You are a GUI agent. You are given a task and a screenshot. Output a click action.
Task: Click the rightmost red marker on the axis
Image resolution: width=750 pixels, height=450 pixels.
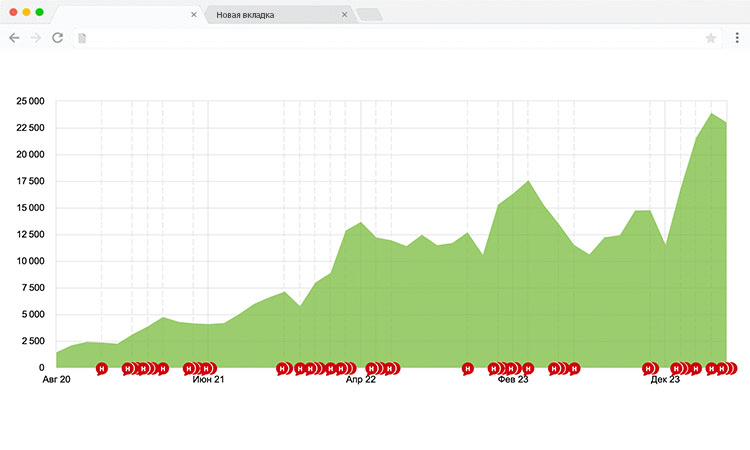[x=729, y=368]
